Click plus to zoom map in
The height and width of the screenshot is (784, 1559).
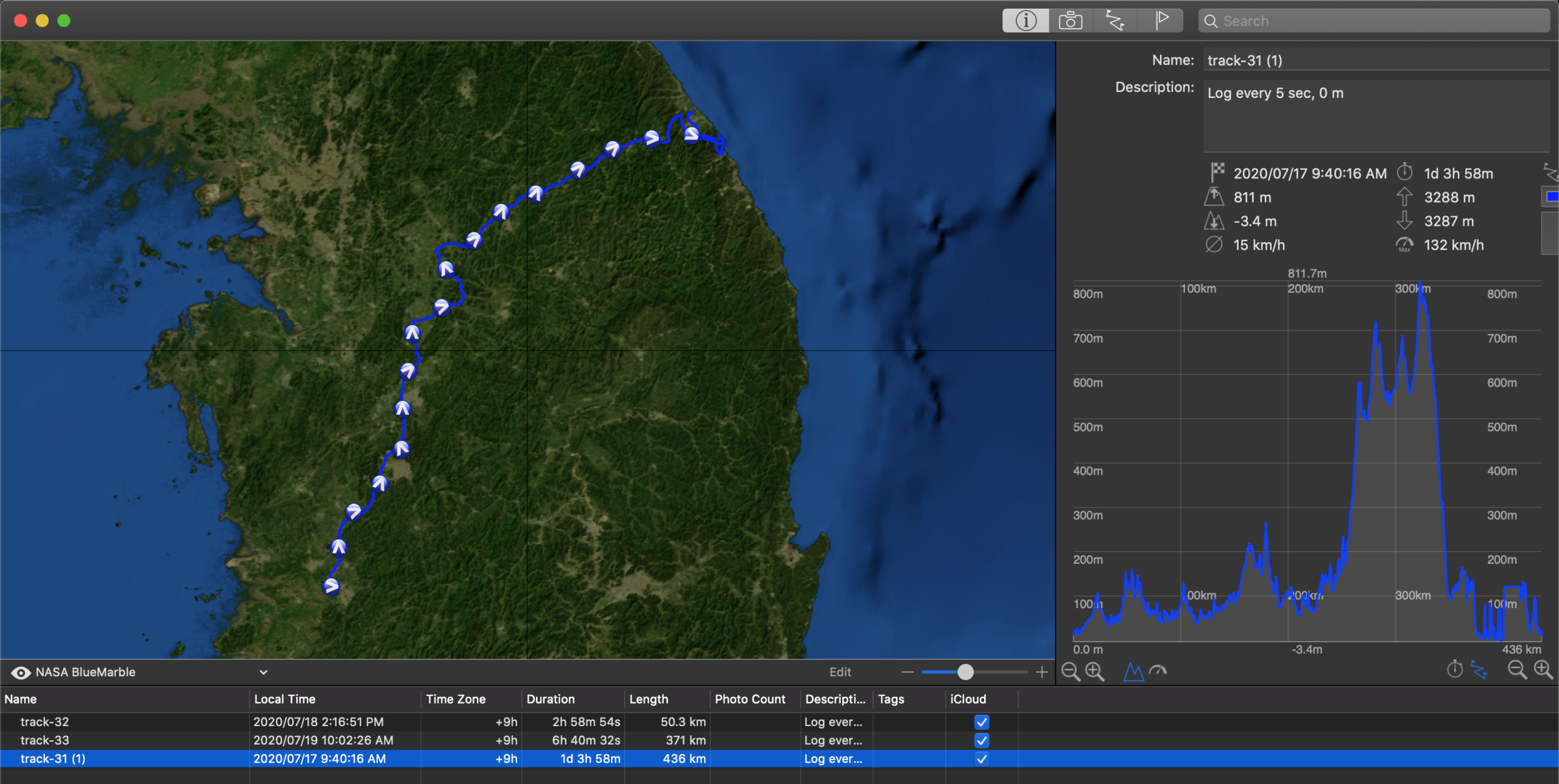tap(1042, 672)
